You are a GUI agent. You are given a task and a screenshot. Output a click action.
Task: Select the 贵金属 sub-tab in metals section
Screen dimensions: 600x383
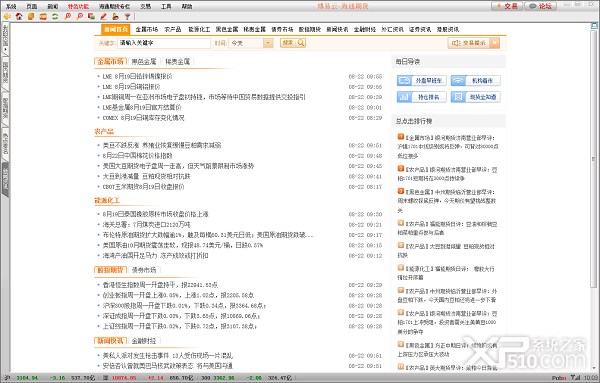pyautogui.click(x=178, y=62)
